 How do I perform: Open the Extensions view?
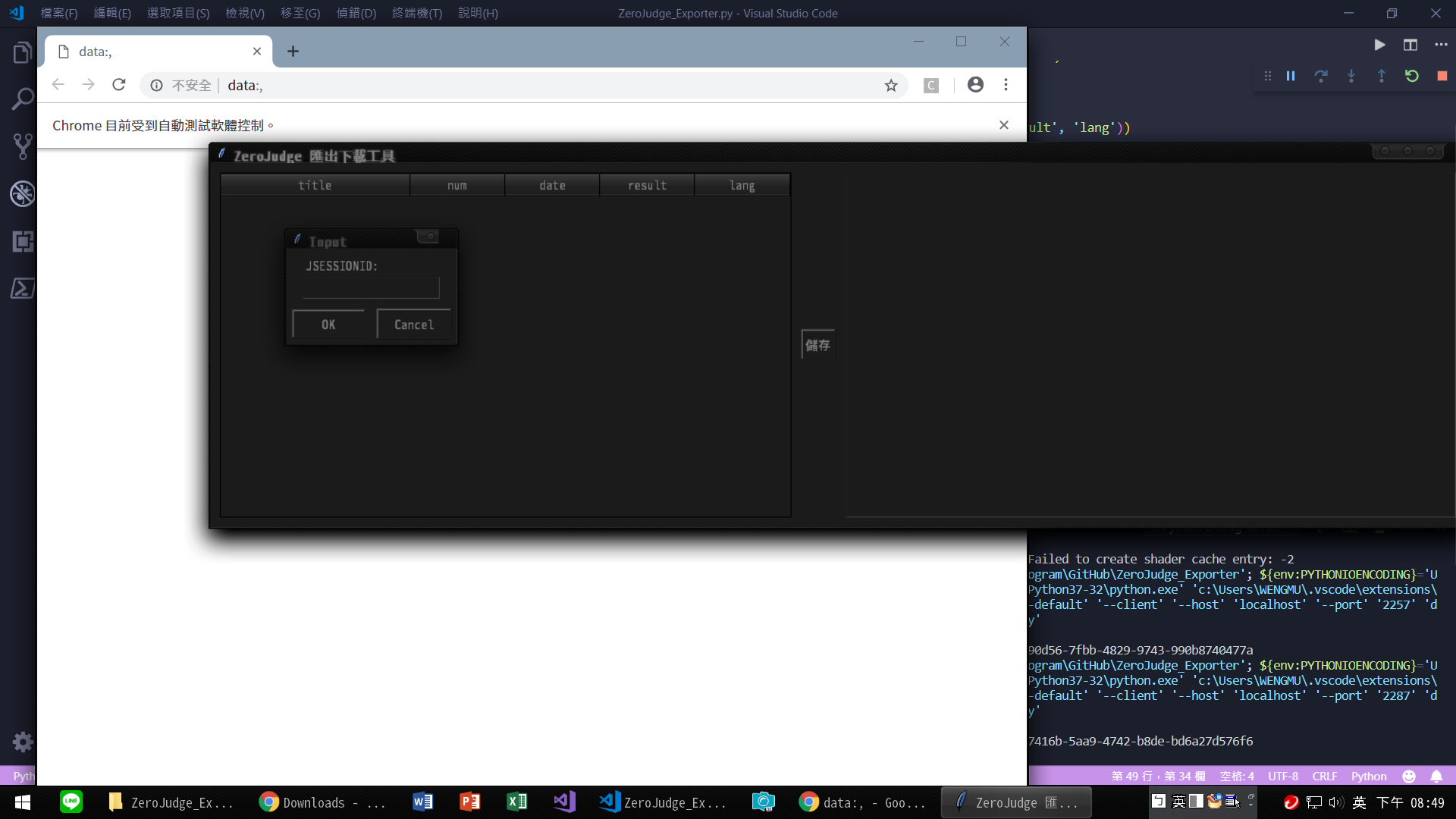click(22, 242)
